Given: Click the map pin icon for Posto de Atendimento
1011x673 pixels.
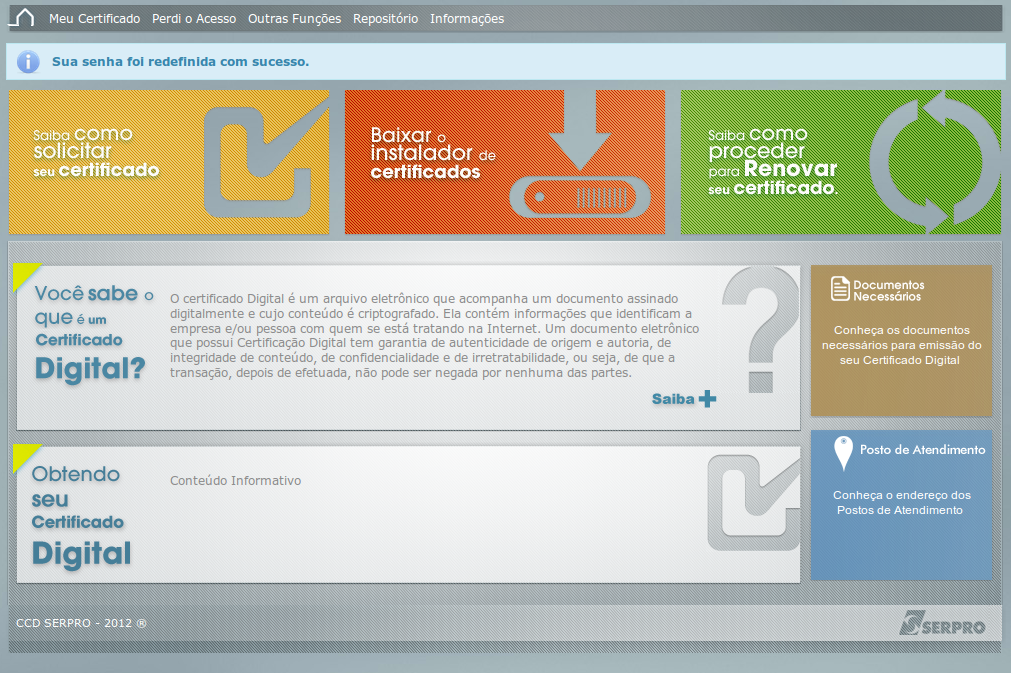Looking at the screenshot, I should [843, 453].
